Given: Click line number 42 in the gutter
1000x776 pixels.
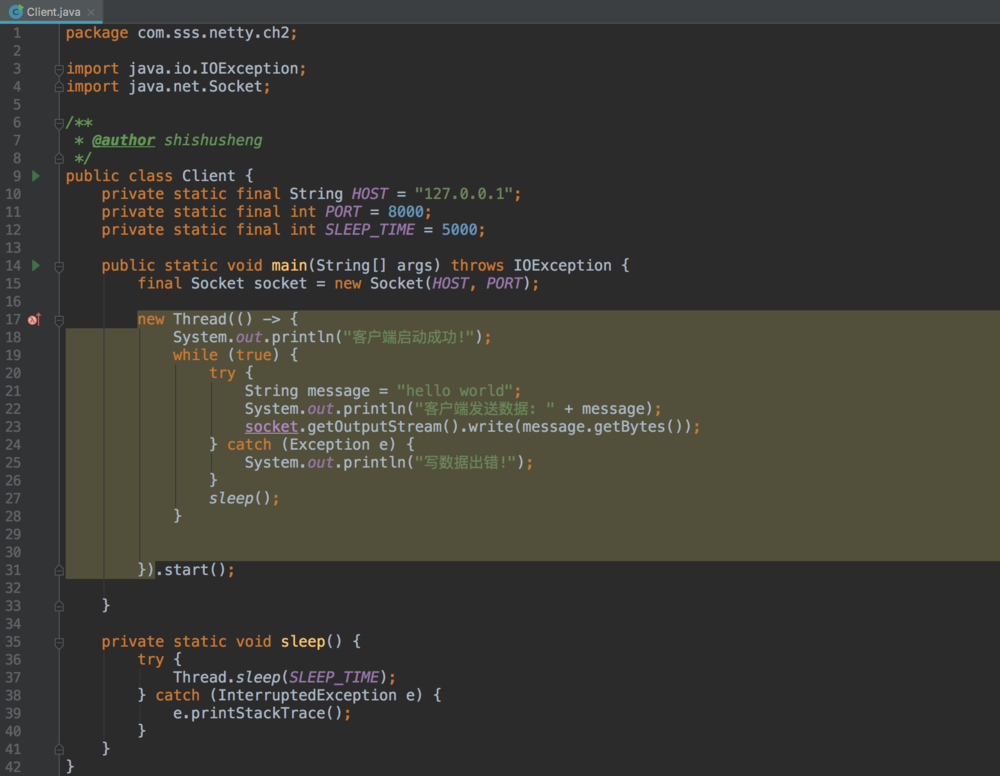Looking at the screenshot, I should [x=13, y=766].
